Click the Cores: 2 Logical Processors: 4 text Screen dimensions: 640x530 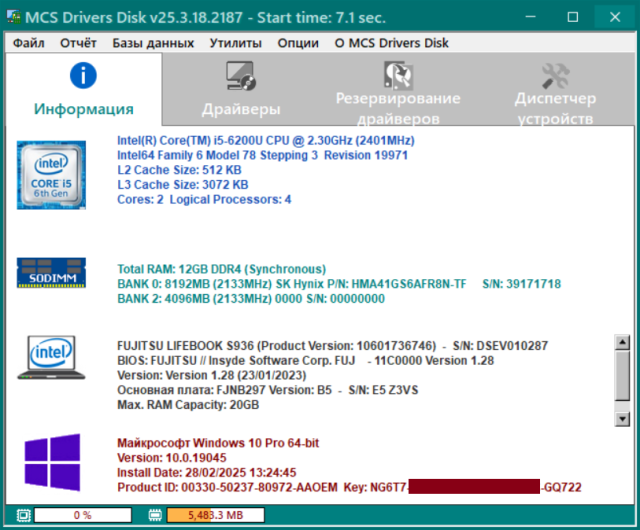point(204,199)
